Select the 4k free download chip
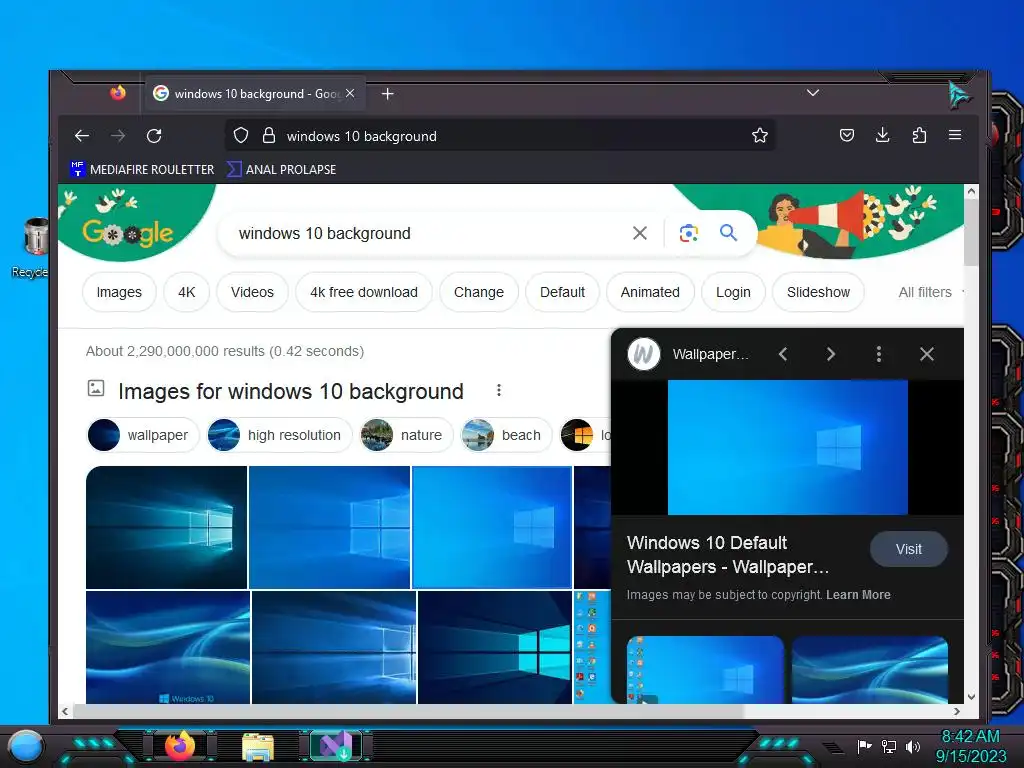This screenshot has height=768, width=1024. [x=364, y=292]
